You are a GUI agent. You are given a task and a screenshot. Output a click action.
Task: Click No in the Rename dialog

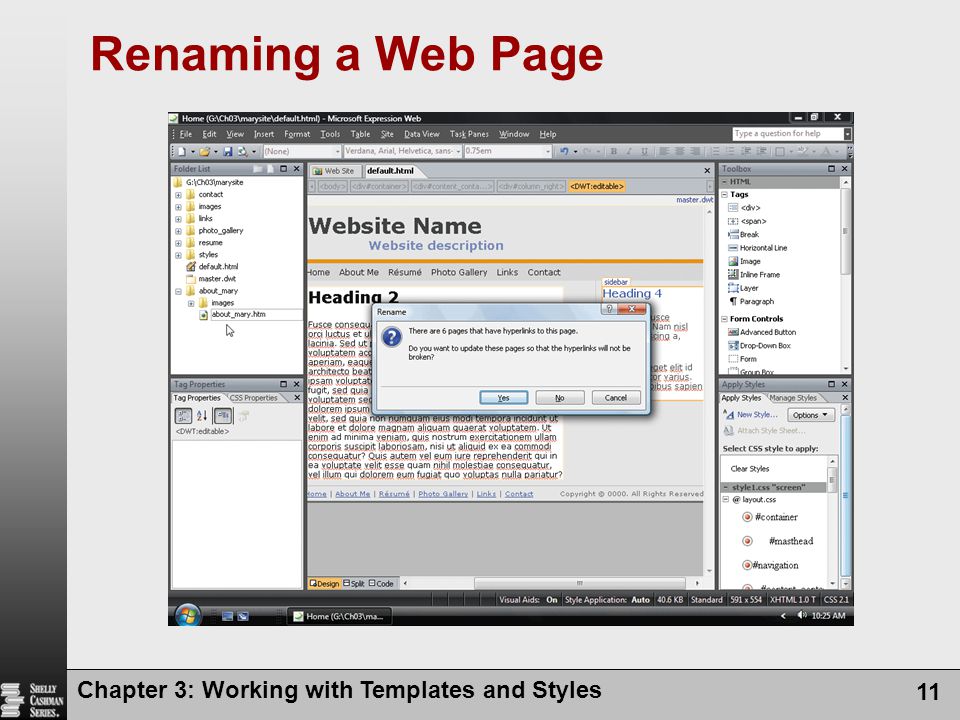point(560,398)
